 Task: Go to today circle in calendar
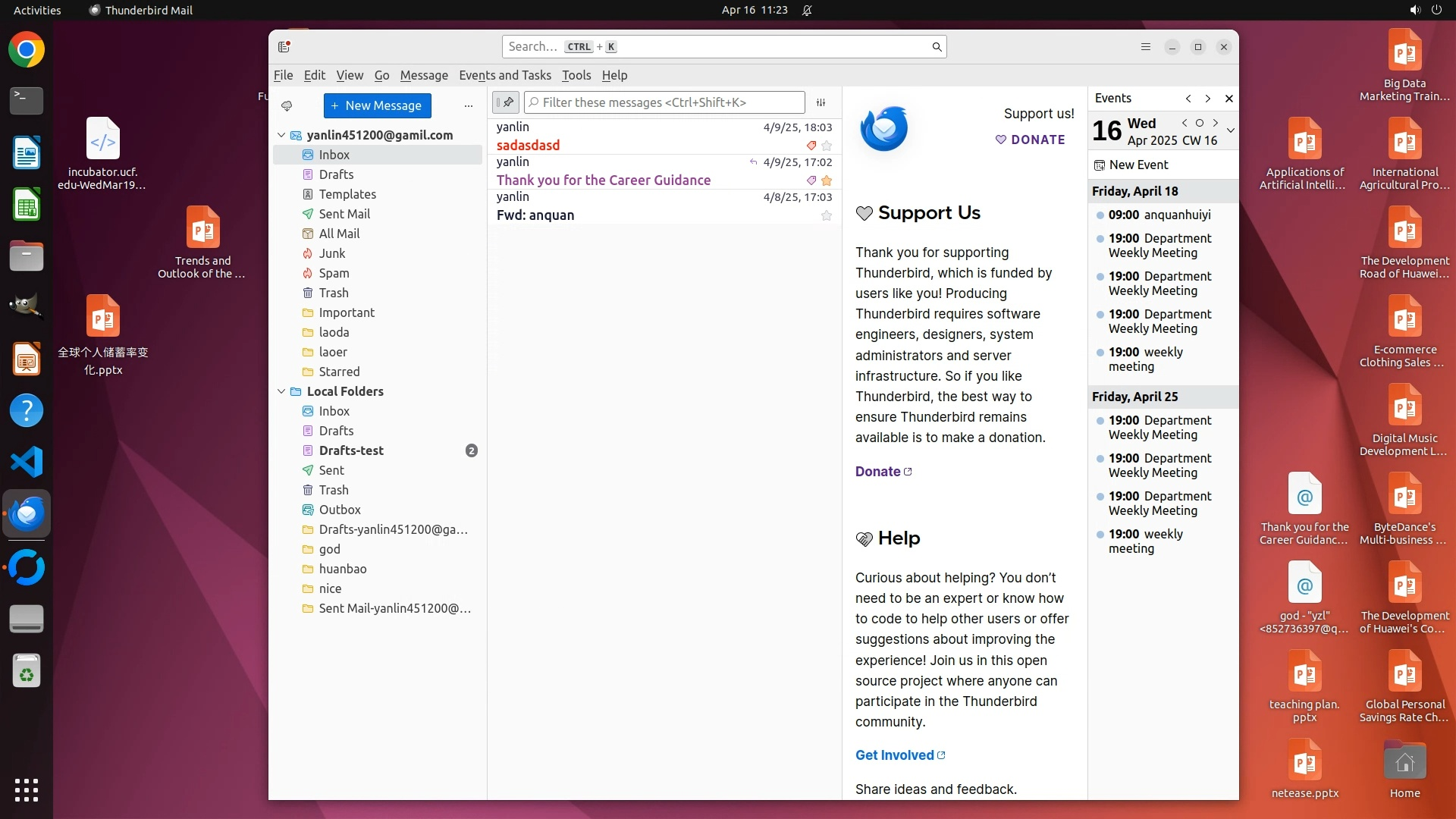[x=1200, y=123]
